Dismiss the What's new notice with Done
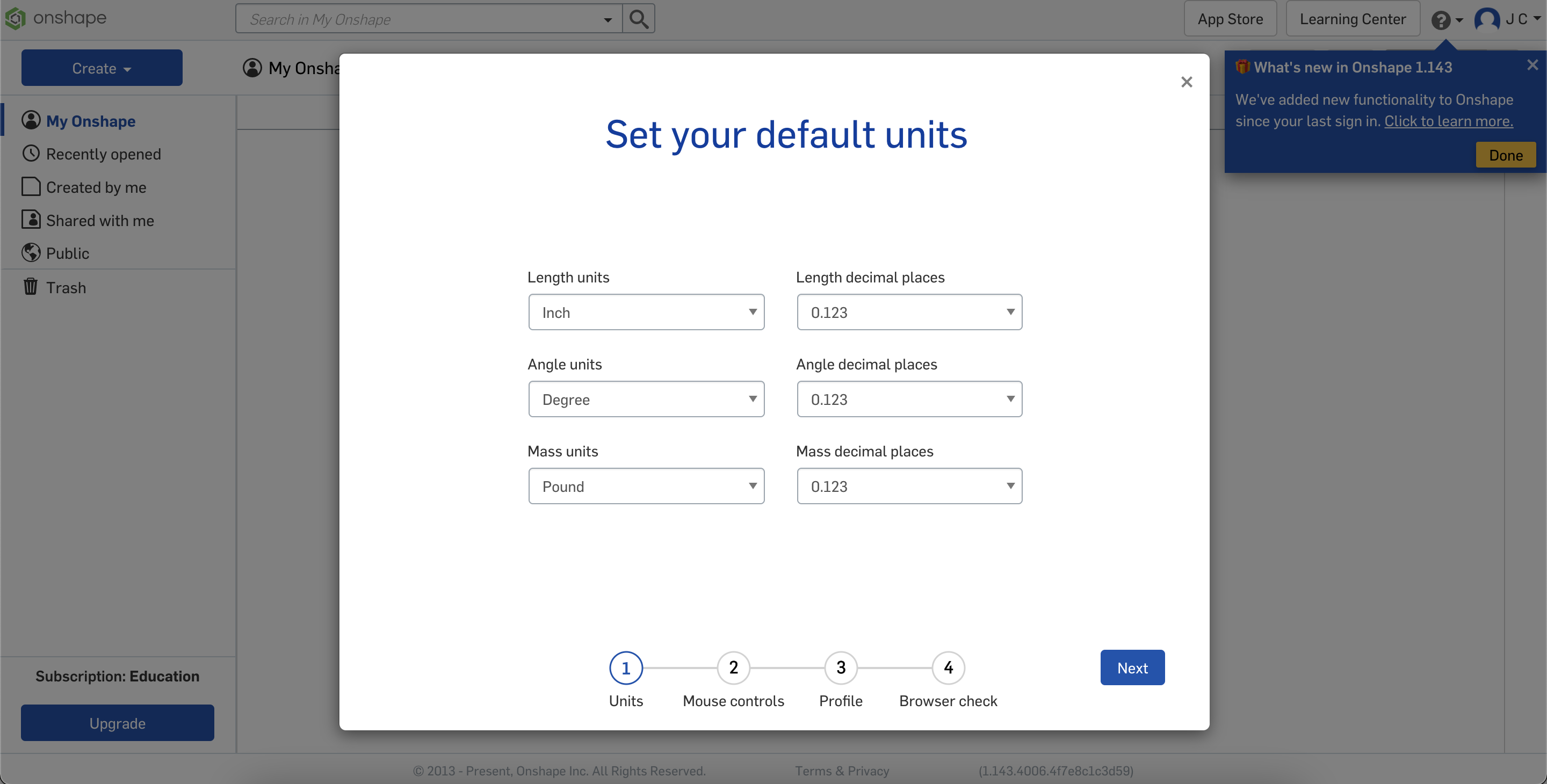Image resolution: width=1547 pixels, height=784 pixels. (x=1505, y=154)
